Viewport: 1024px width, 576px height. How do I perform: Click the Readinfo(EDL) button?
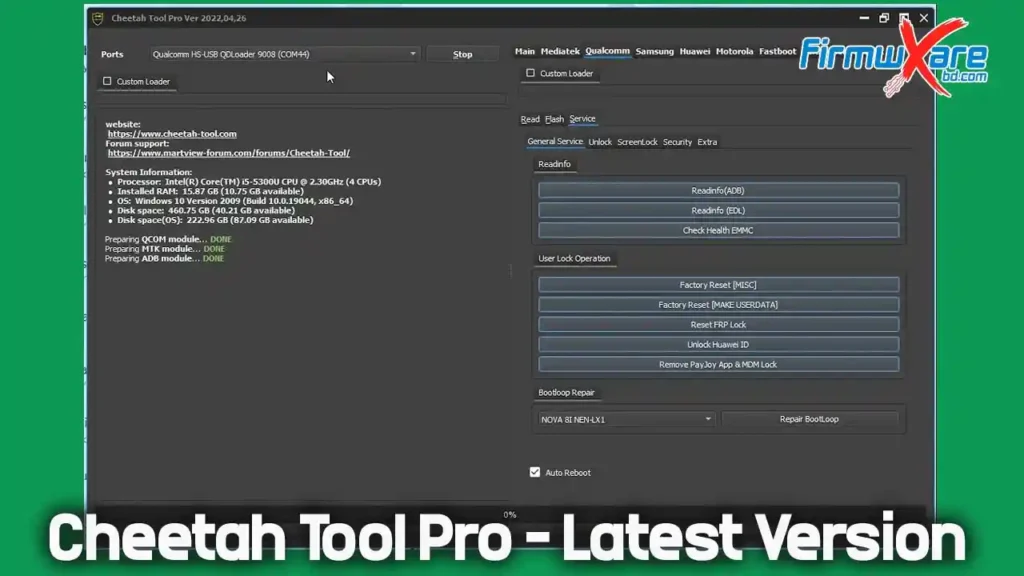pos(717,210)
